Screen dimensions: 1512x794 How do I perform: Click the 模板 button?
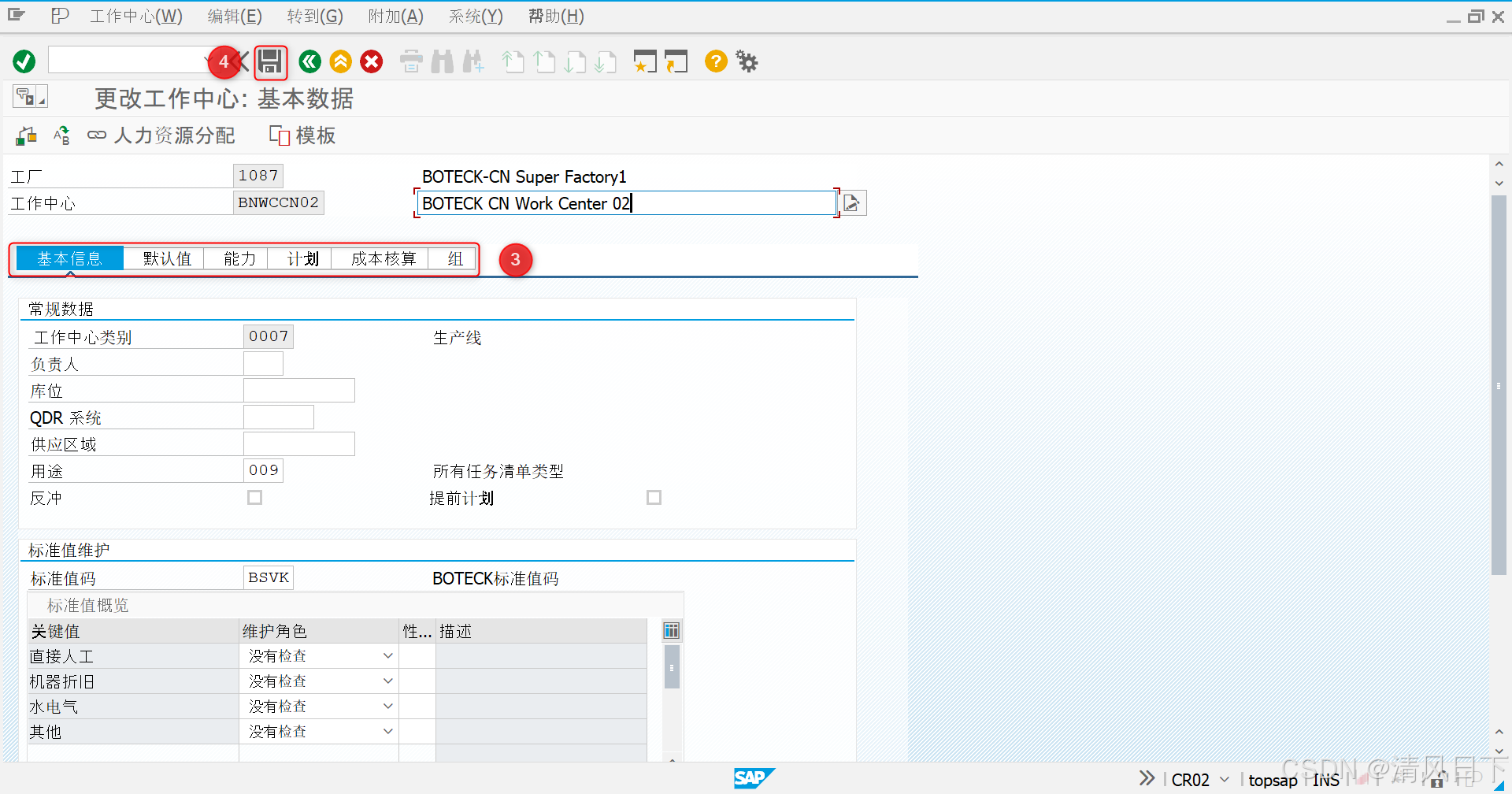302,135
